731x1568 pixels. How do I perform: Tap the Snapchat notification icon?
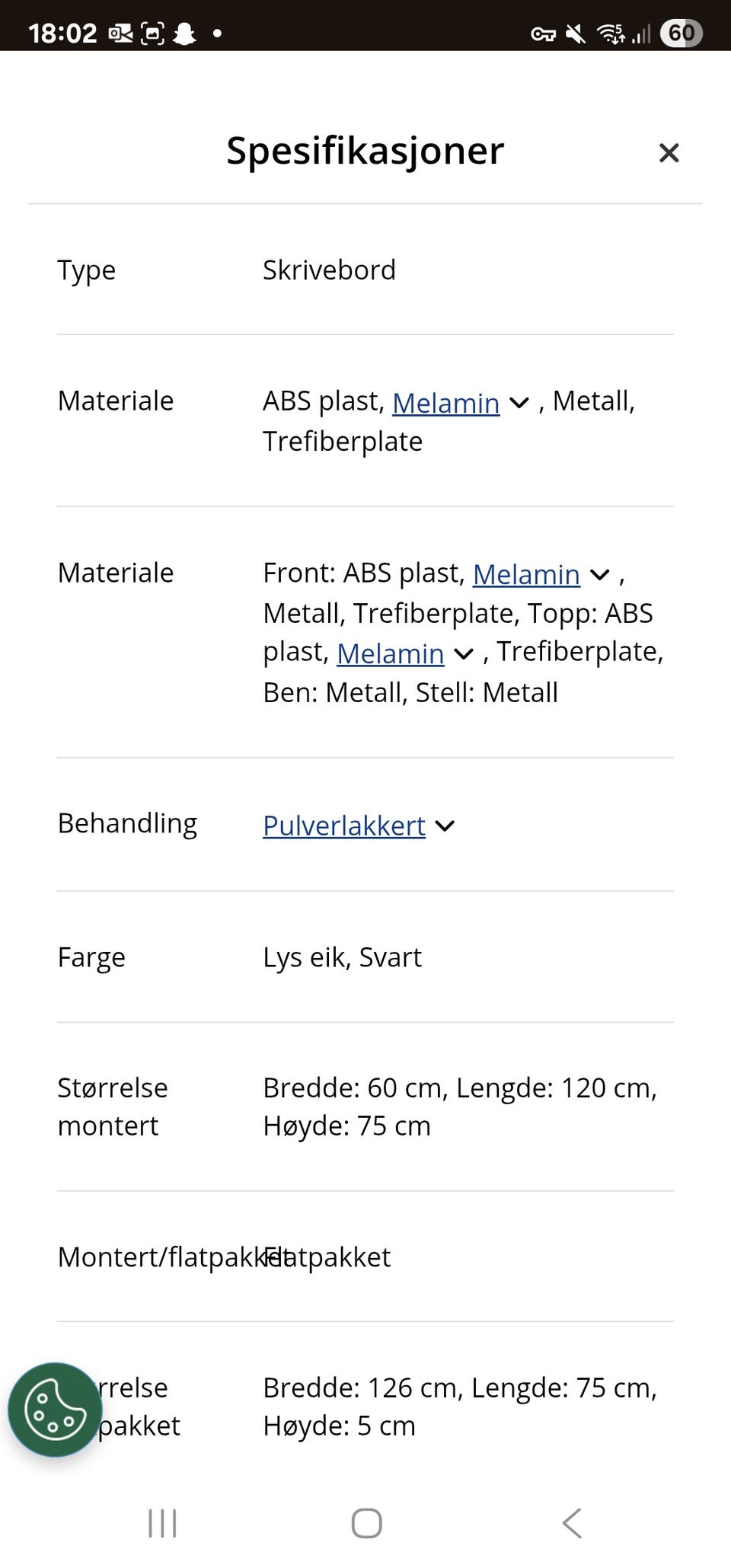[184, 32]
